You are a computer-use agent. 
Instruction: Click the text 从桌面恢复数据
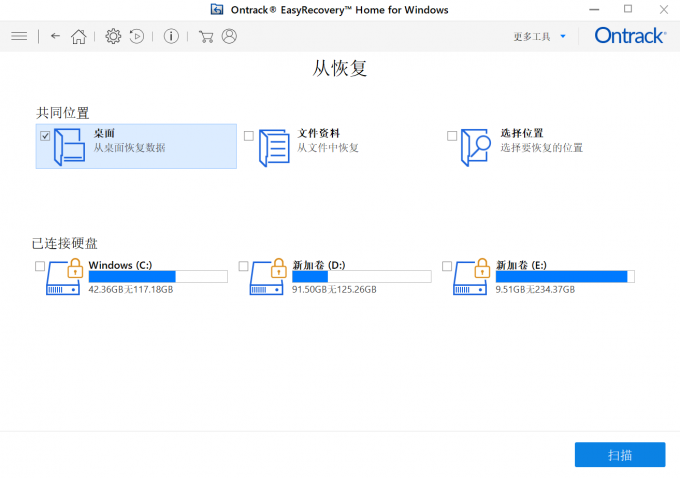130,148
